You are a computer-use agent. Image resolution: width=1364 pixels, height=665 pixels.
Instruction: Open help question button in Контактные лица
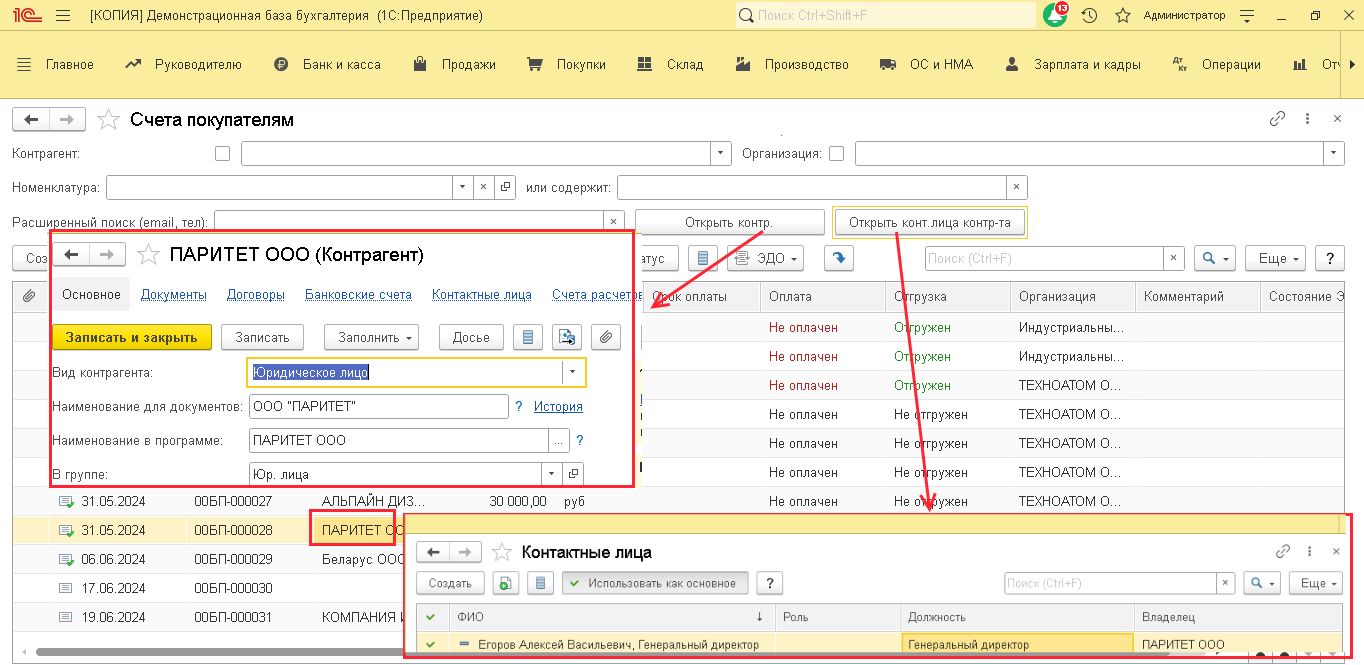pyautogui.click(x=769, y=583)
